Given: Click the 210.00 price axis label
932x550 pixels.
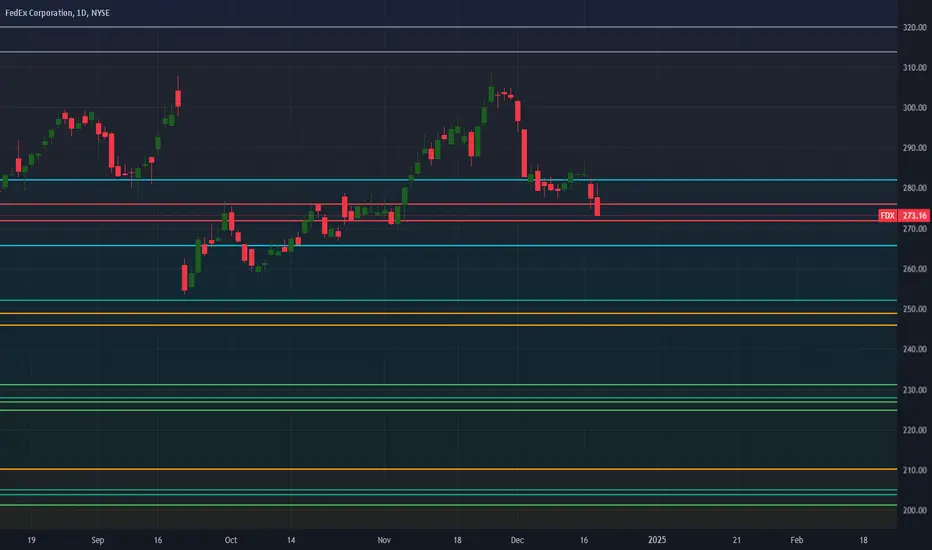Looking at the screenshot, I should (x=915, y=470).
